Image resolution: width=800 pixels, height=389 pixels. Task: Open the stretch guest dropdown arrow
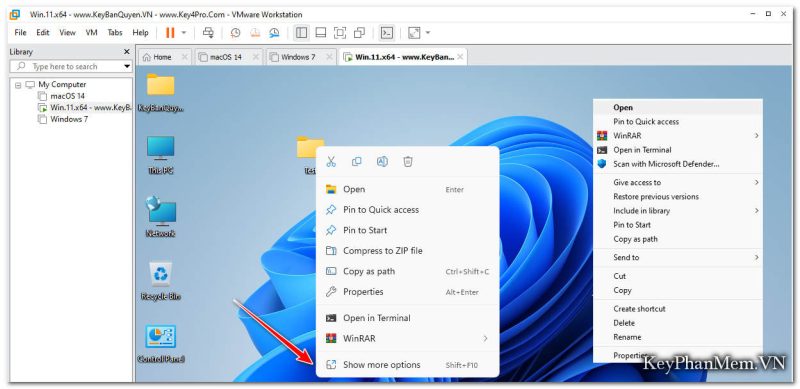coord(428,33)
